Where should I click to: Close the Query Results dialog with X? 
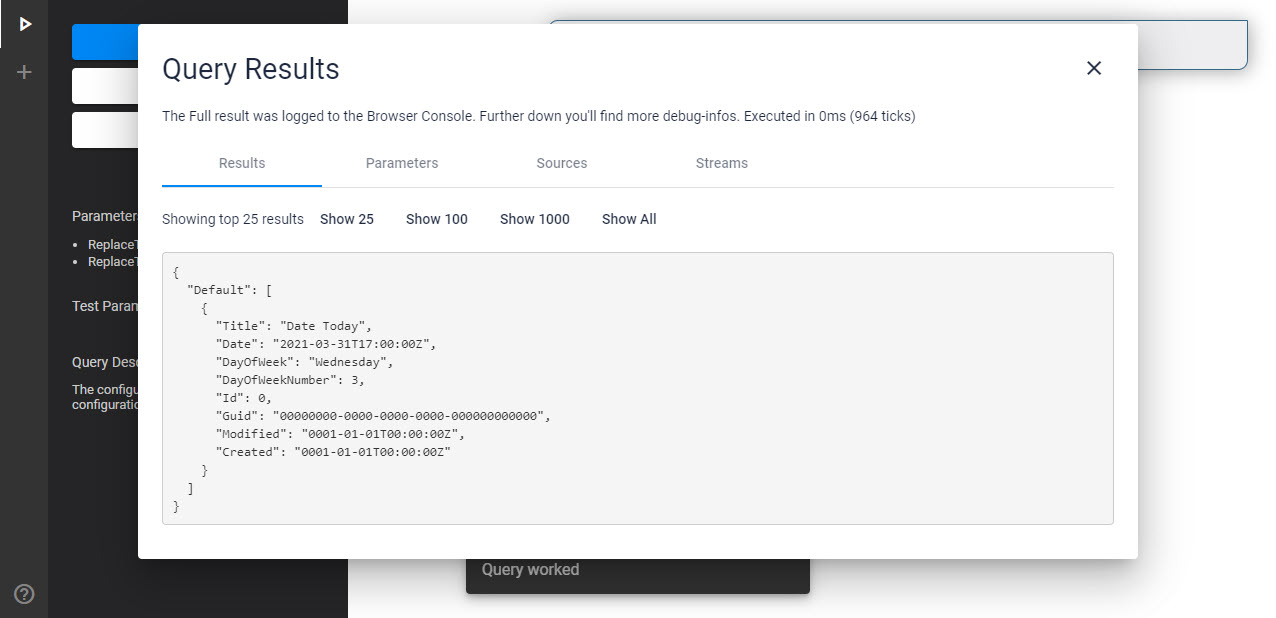(1094, 68)
